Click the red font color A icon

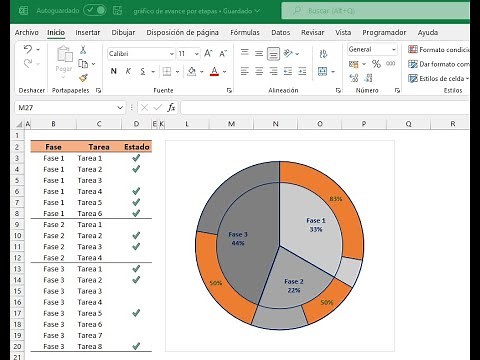[214, 71]
